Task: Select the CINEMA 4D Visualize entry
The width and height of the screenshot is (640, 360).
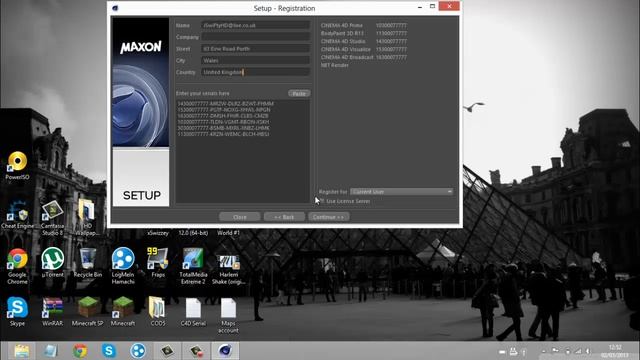Action: pyautogui.click(x=364, y=49)
